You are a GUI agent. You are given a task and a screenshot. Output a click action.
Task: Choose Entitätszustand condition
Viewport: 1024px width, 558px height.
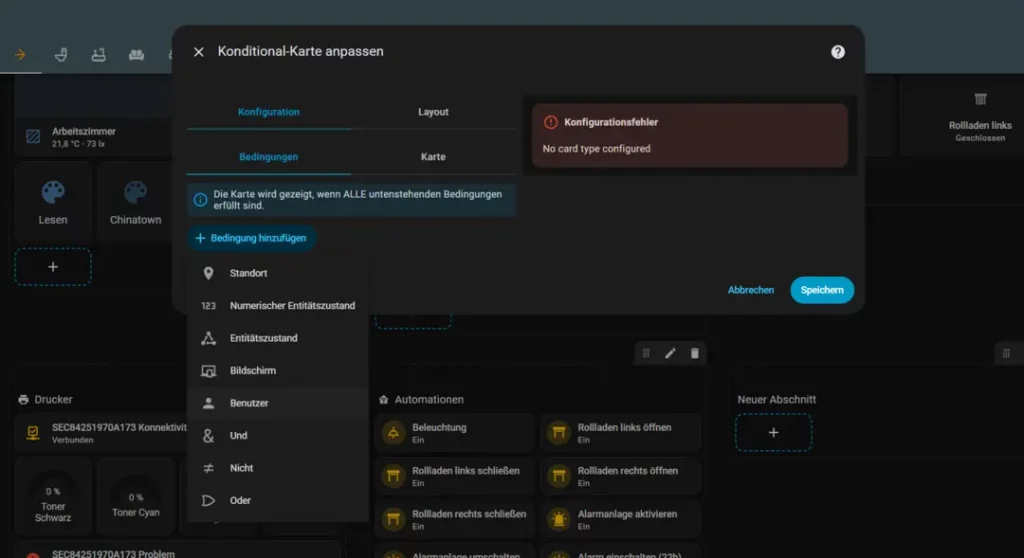click(278, 338)
